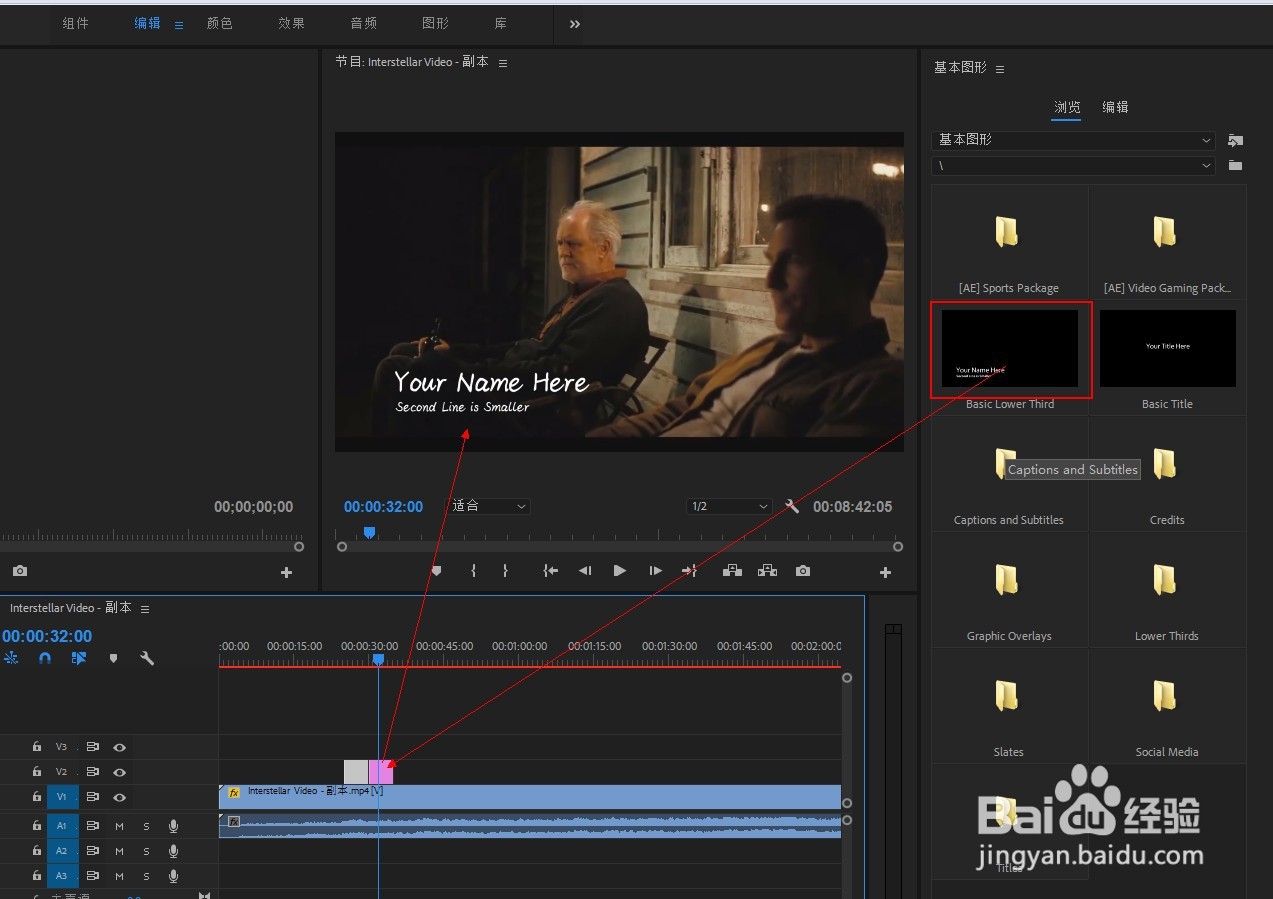Open the folder path dropdown
1273x899 pixels.
[x=1073, y=165]
